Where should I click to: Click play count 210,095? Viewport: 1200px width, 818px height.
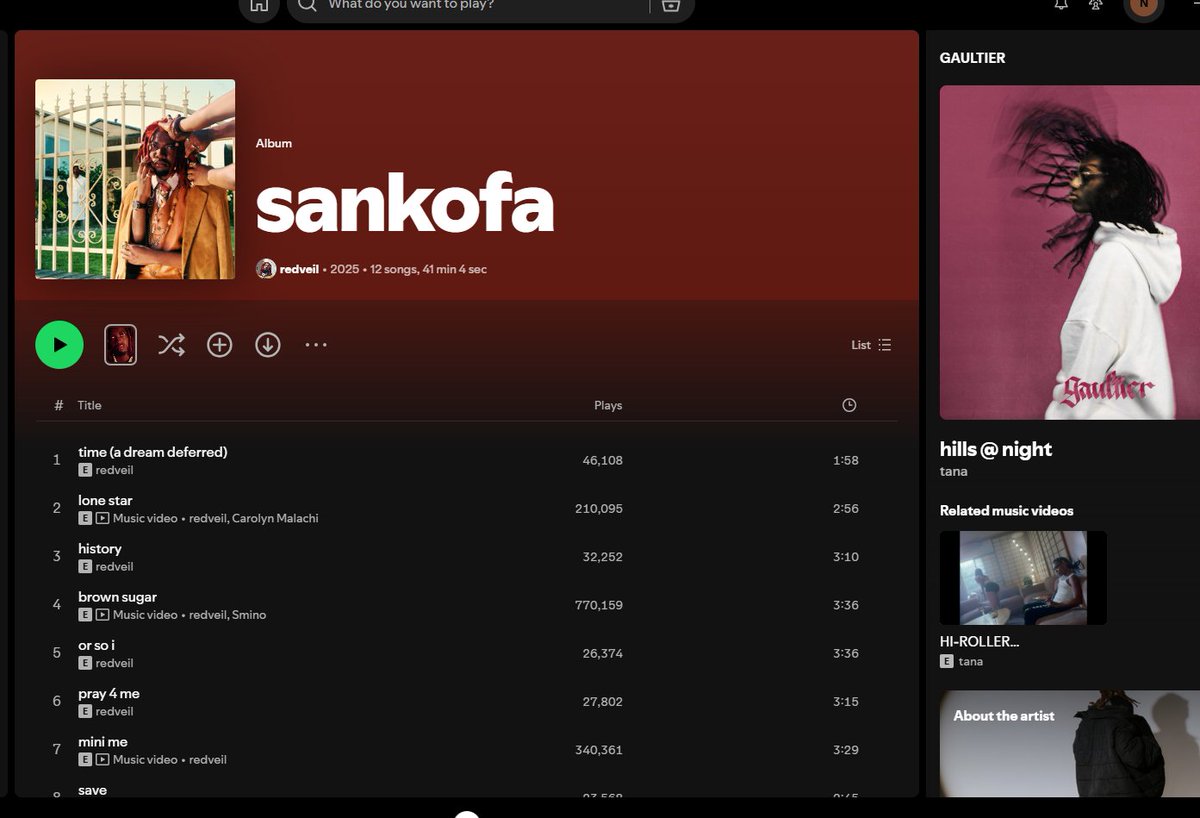tap(599, 509)
